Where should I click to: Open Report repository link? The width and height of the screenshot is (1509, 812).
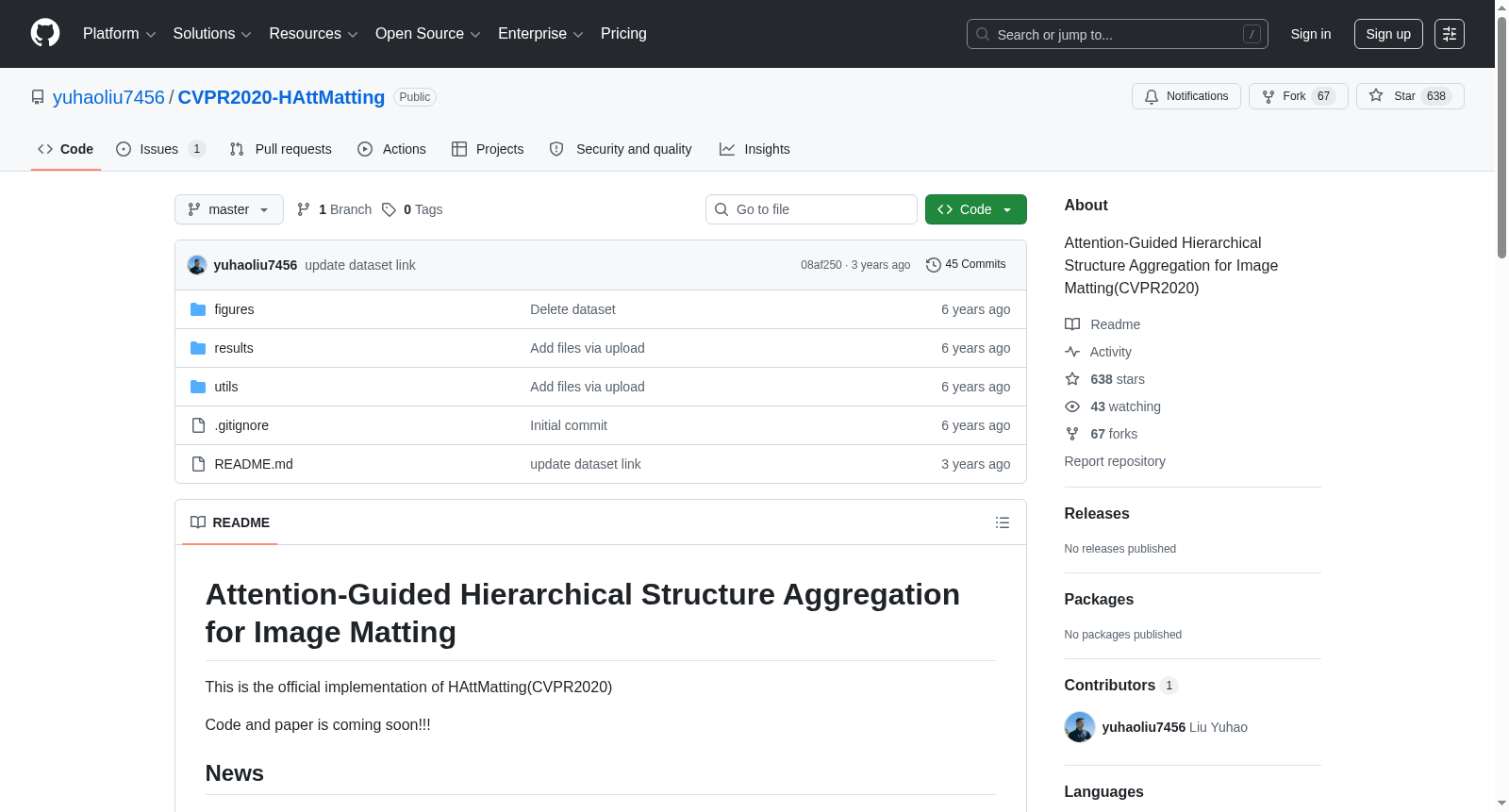1115,461
